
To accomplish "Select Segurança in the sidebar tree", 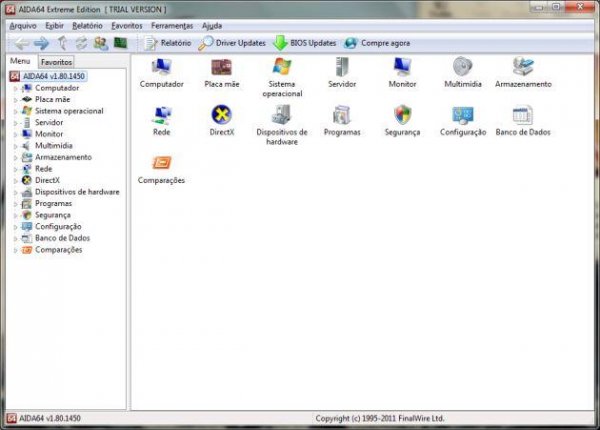I will (53, 215).
